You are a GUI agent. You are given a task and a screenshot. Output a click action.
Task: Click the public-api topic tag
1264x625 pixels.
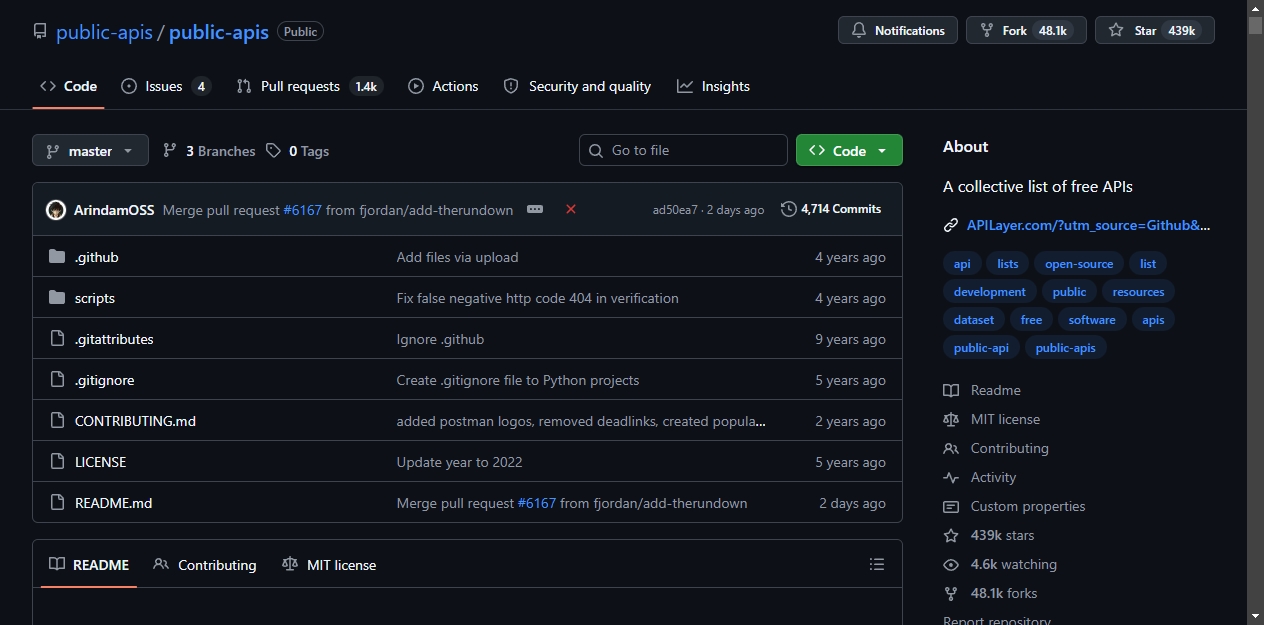[981, 348]
